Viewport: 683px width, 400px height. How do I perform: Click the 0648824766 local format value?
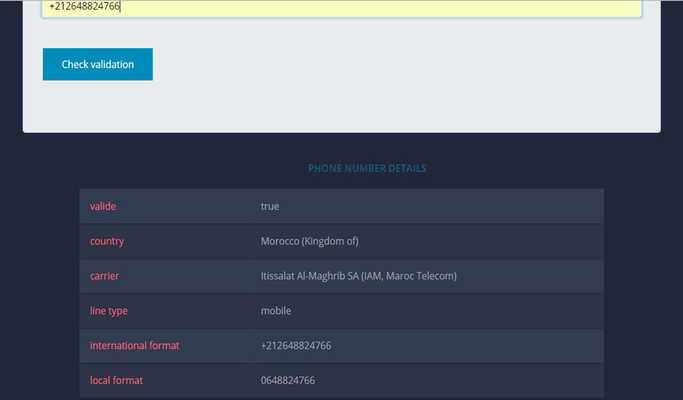[288, 381]
